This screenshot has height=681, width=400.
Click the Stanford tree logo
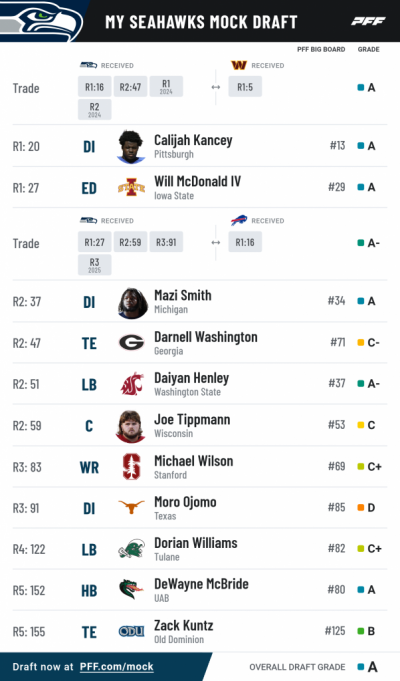[132, 466]
